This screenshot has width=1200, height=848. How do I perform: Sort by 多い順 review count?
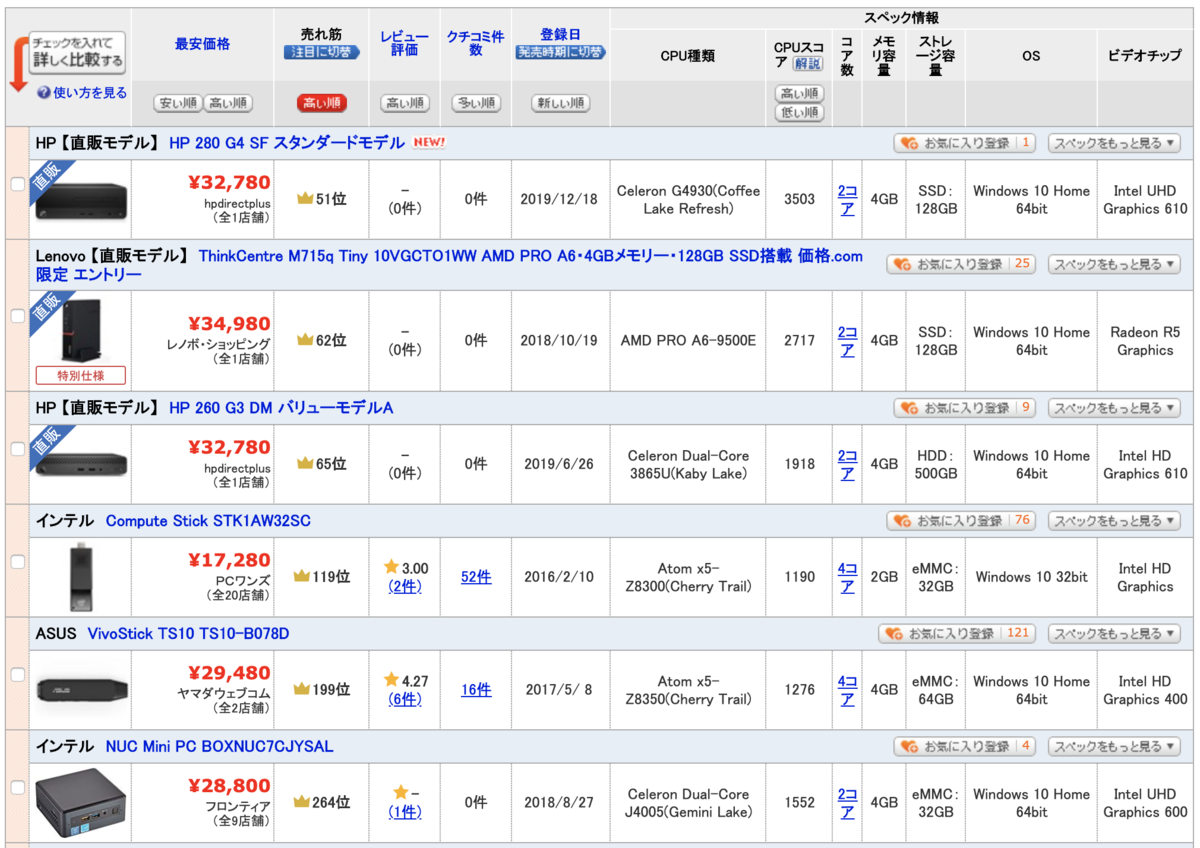point(475,103)
